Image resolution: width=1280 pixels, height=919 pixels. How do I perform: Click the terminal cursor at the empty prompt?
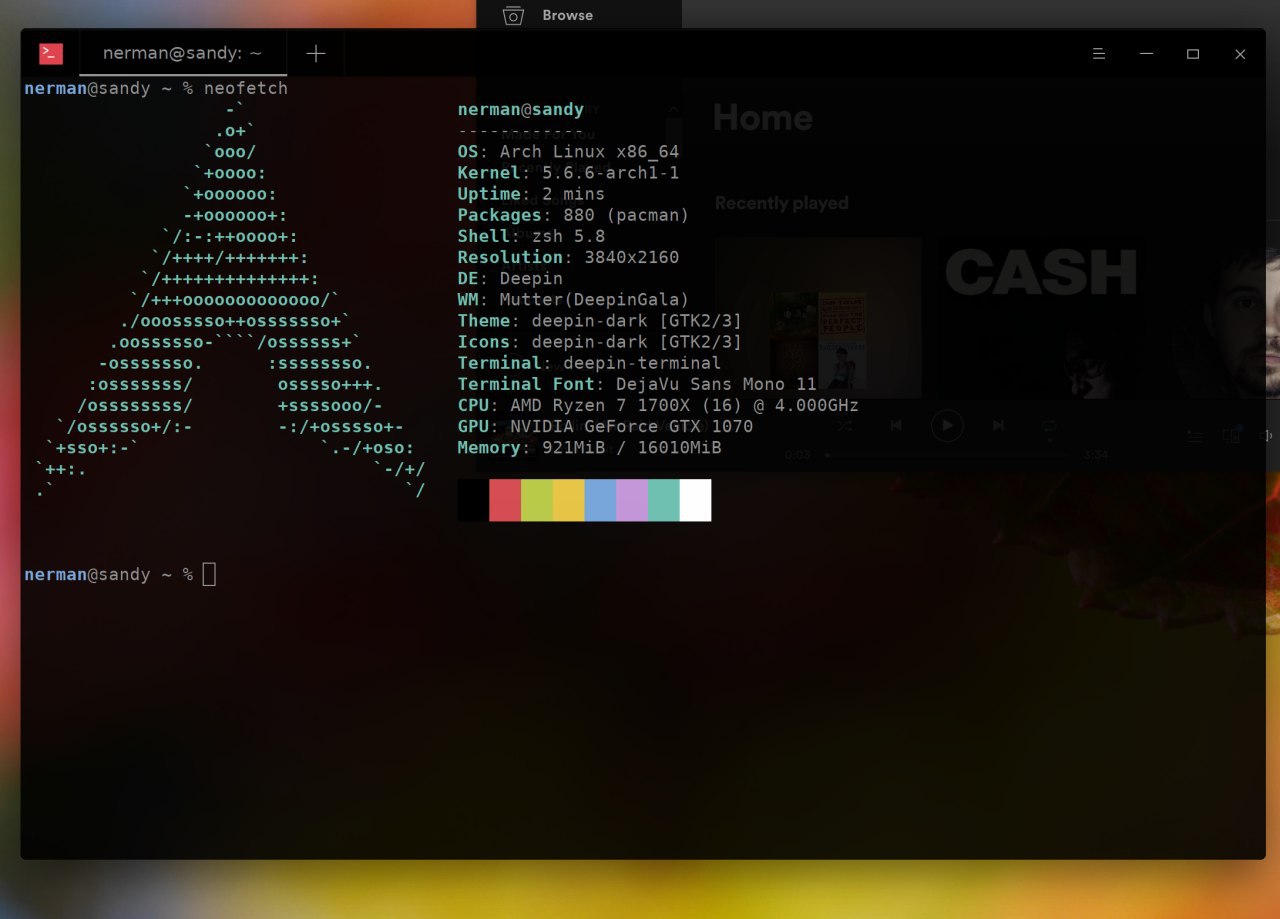tap(209, 574)
